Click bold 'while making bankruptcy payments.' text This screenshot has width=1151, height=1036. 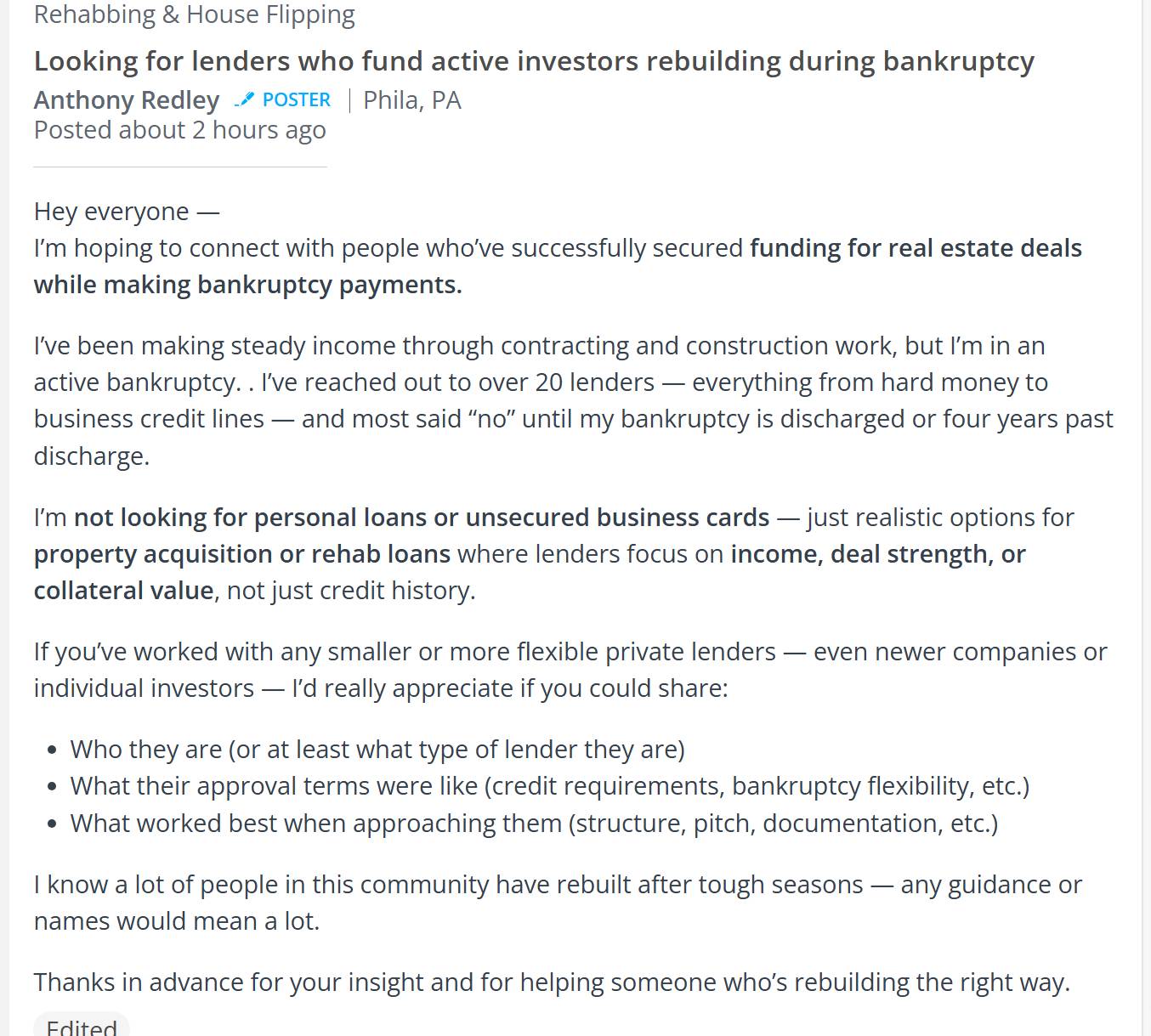click(x=247, y=285)
